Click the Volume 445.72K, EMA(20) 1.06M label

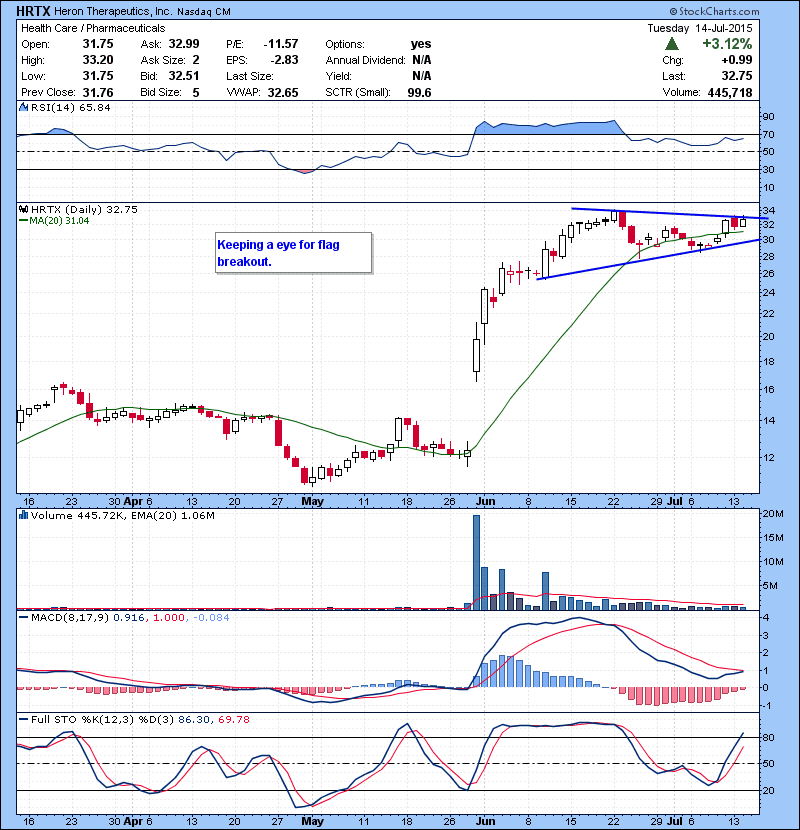coord(123,516)
